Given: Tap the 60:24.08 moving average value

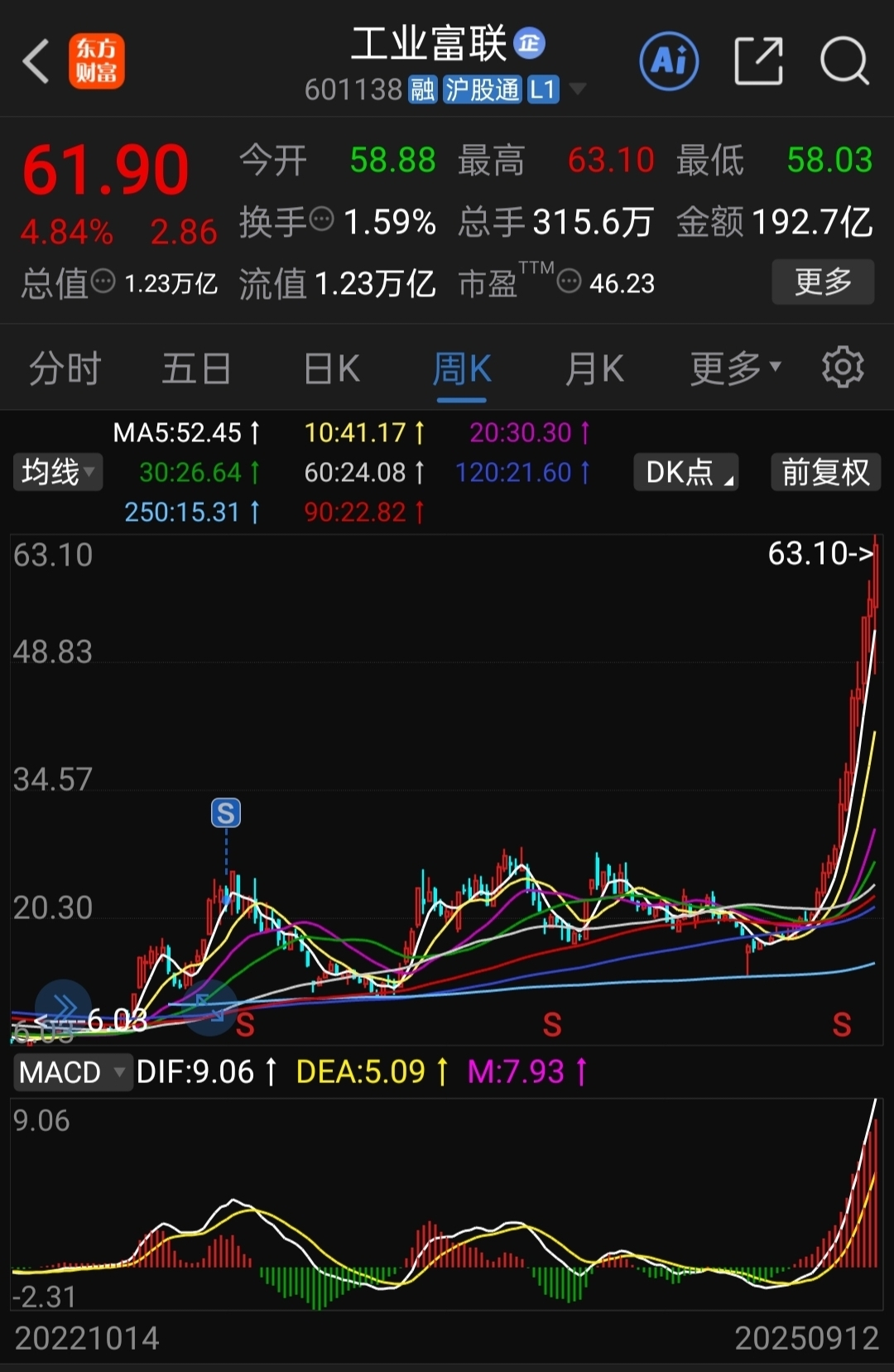Looking at the screenshot, I should point(364,472).
